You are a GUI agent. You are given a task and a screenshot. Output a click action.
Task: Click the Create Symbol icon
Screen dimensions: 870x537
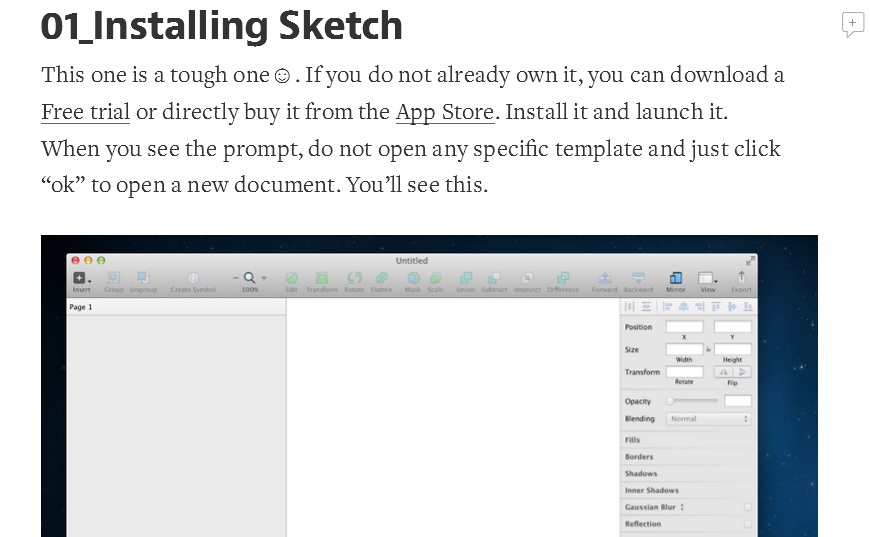tap(193, 278)
